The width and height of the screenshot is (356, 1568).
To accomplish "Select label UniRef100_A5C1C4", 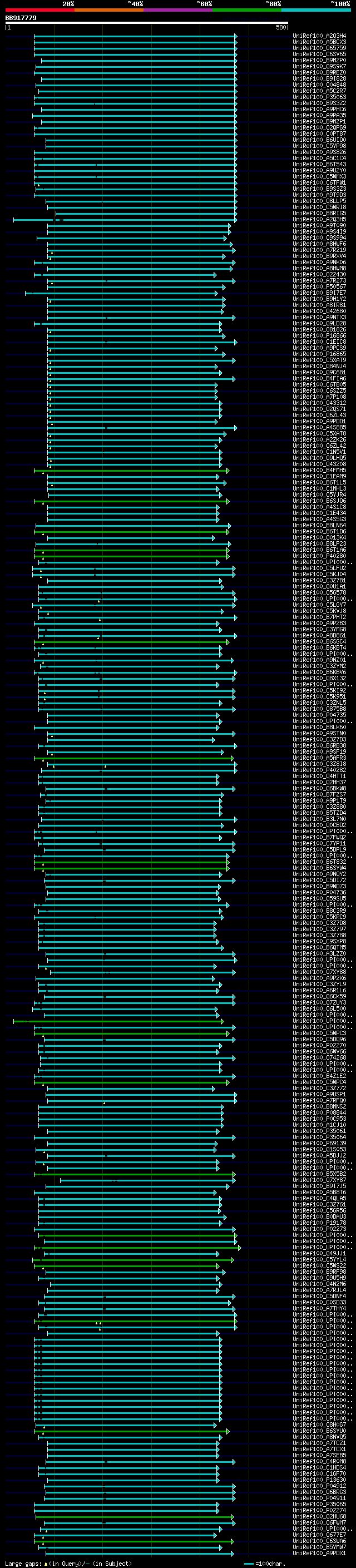I will (319, 159).
